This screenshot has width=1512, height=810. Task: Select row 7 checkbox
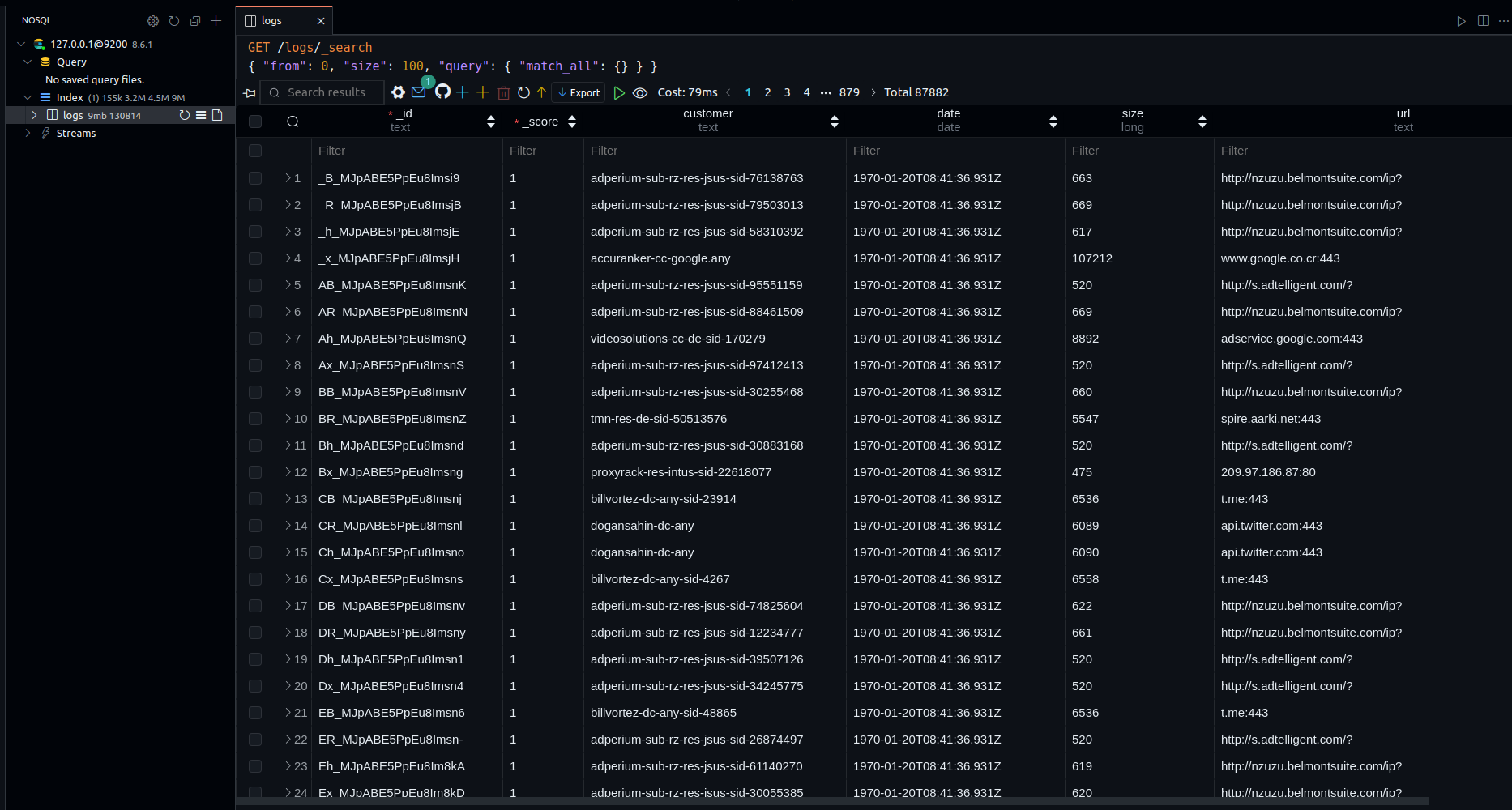(x=255, y=339)
